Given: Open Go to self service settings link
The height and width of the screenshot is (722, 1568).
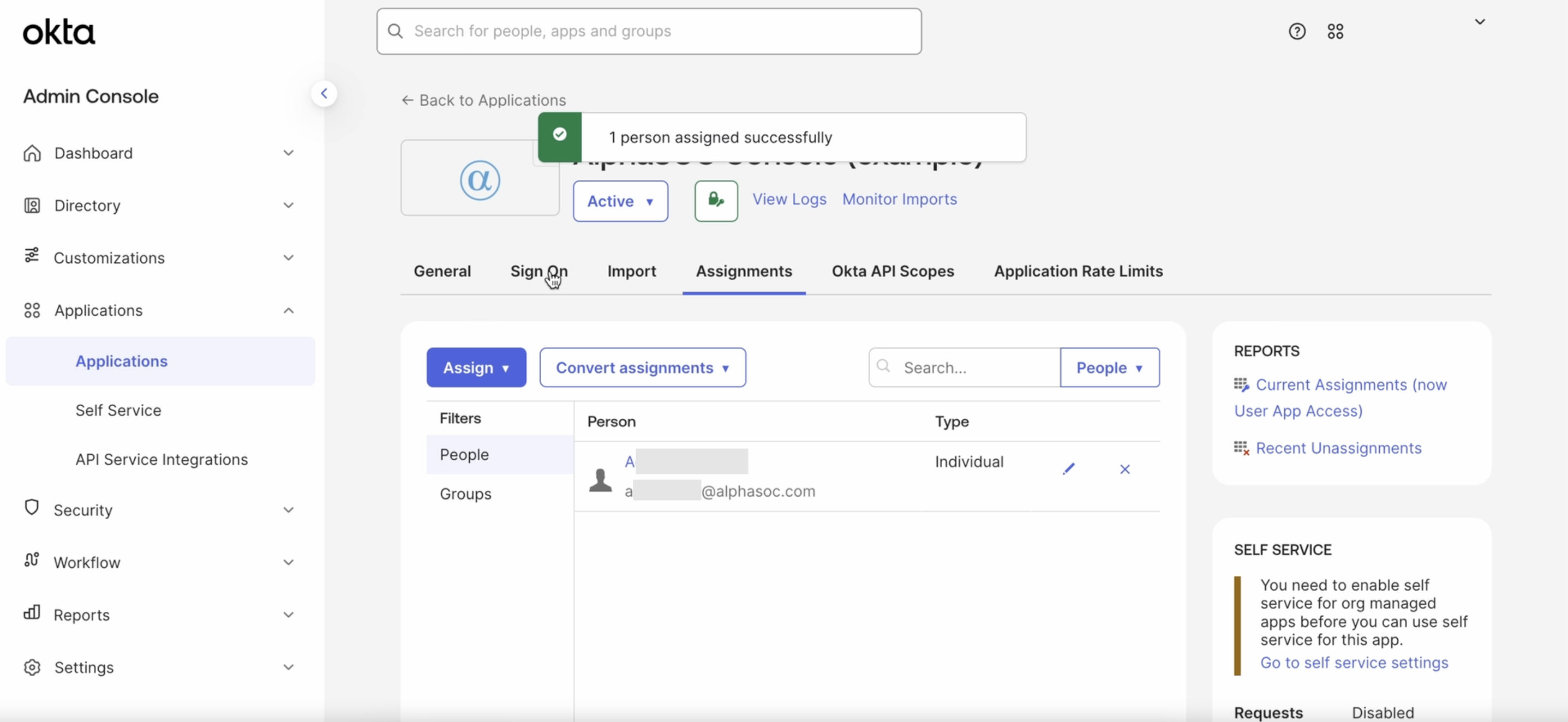Looking at the screenshot, I should pos(1354,663).
